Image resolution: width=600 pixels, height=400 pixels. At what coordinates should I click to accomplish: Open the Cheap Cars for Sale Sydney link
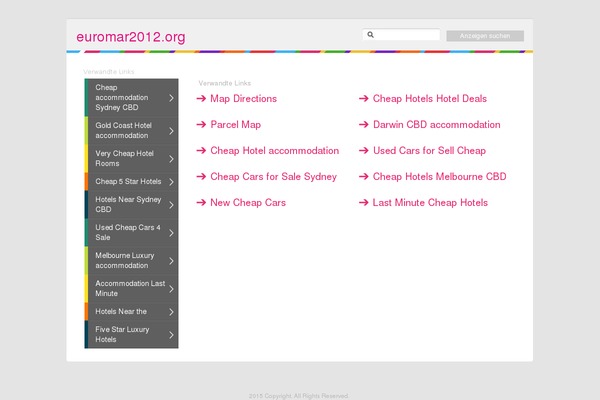274,177
